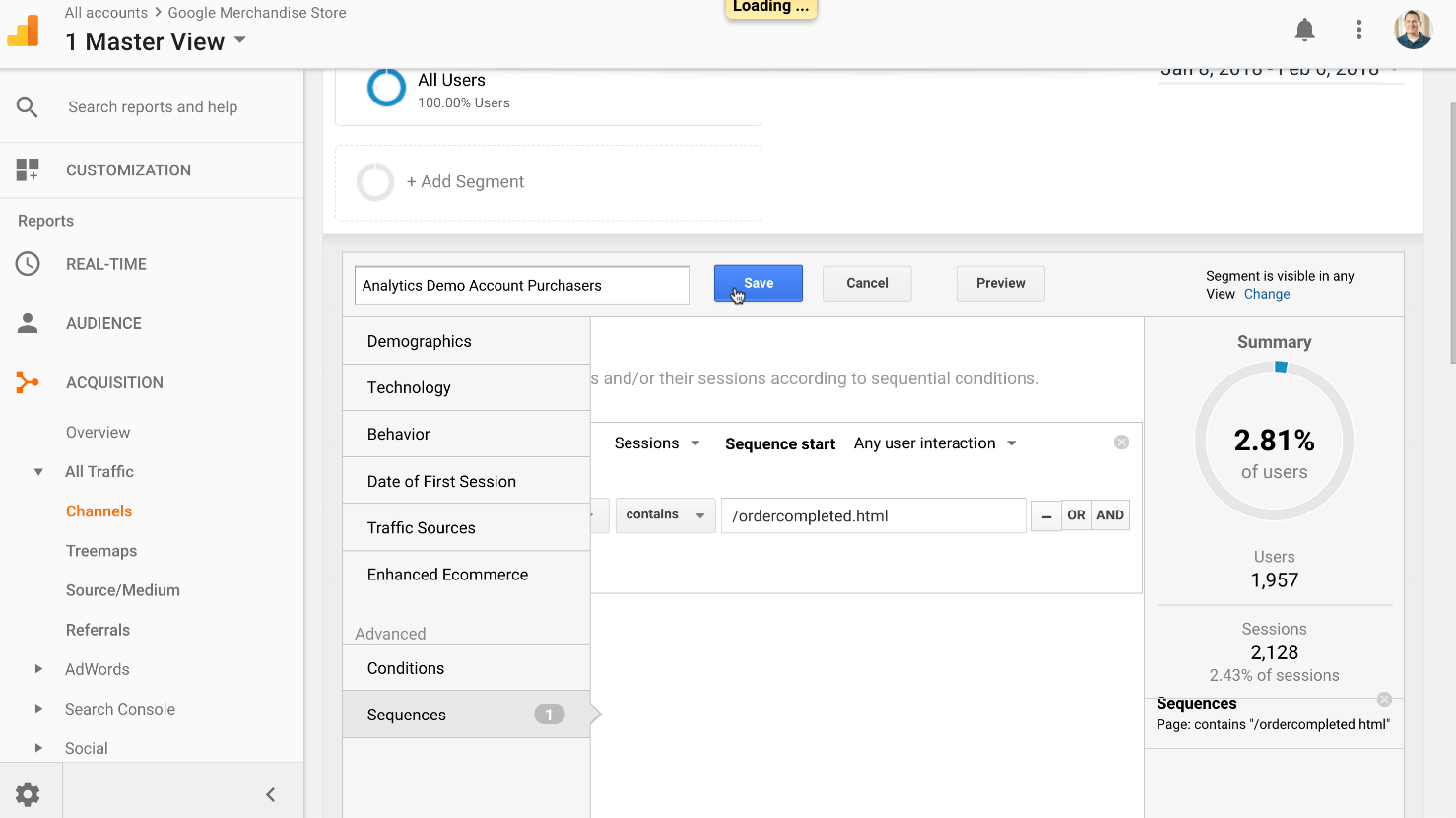Open Admin settings gear icon
This screenshot has width=1456, height=818.
pyautogui.click(x=28, y=794)
